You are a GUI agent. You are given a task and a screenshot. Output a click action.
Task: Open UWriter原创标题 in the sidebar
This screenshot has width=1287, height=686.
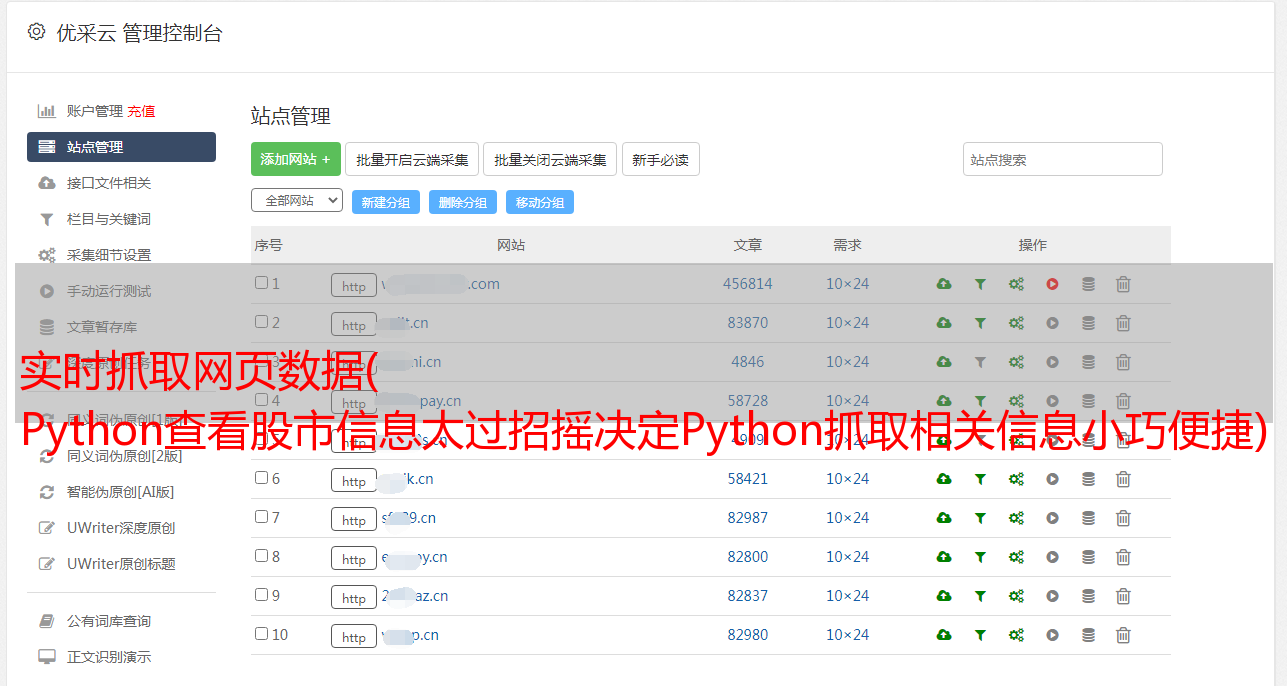click(x=121, y=564)
